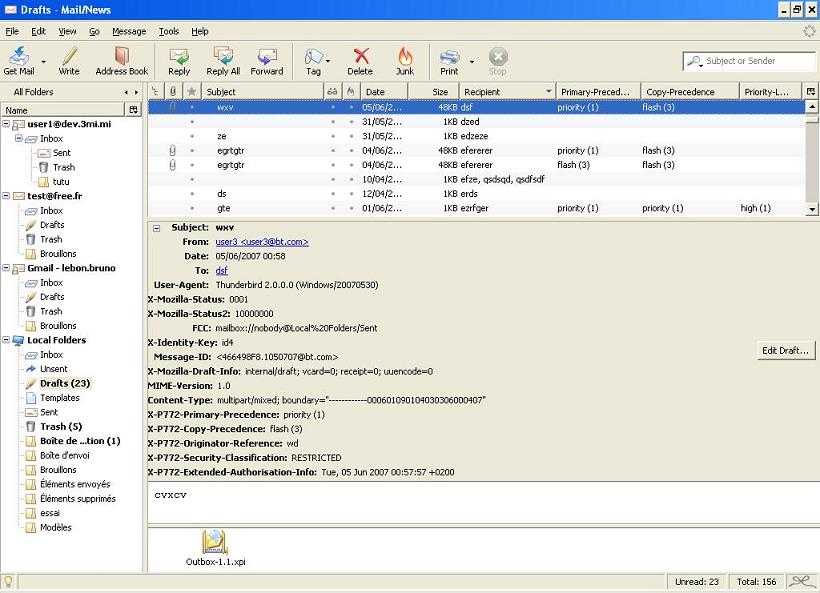Click the attachment column header

171,91
